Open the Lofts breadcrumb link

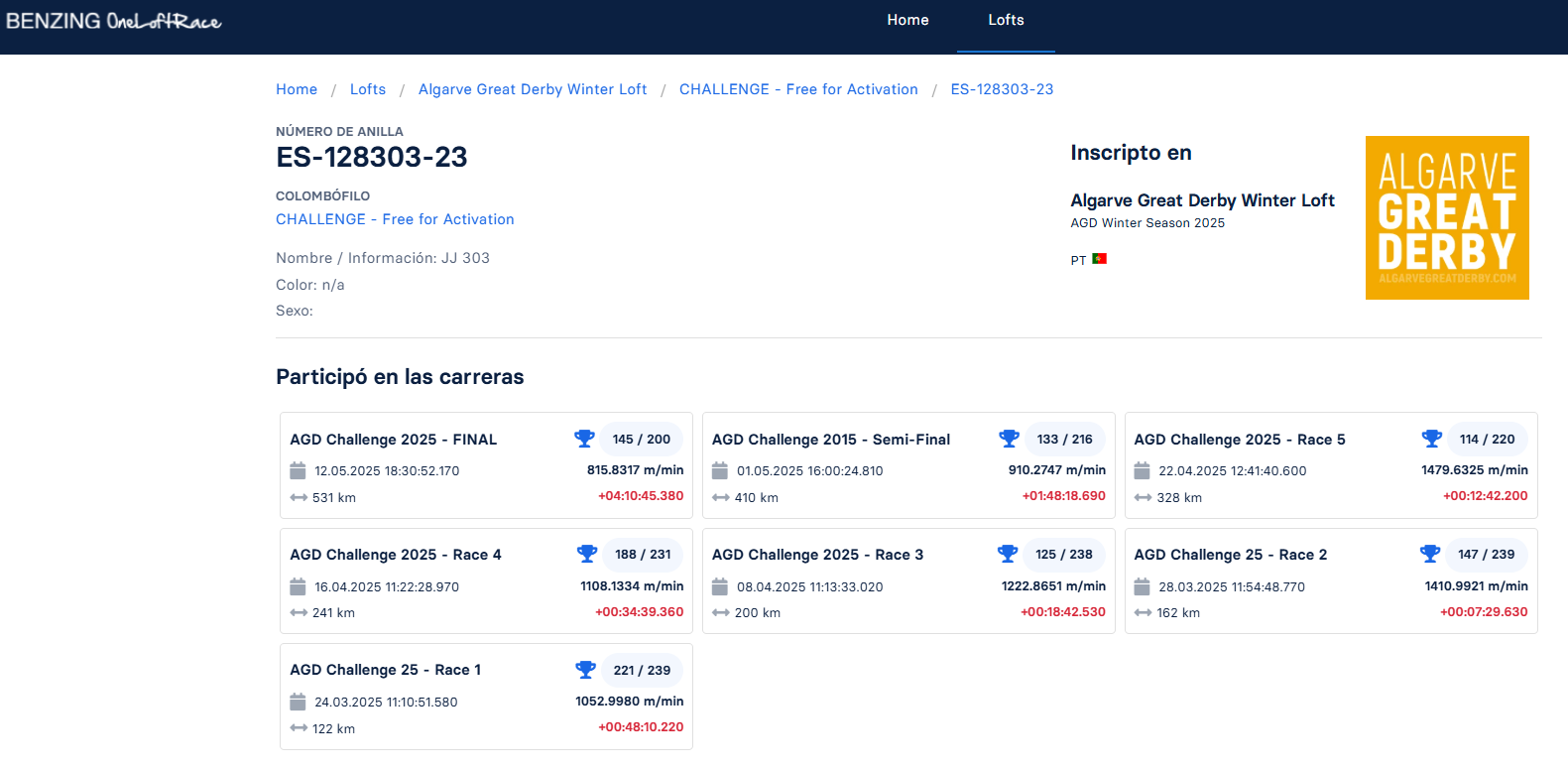(368, 89)
